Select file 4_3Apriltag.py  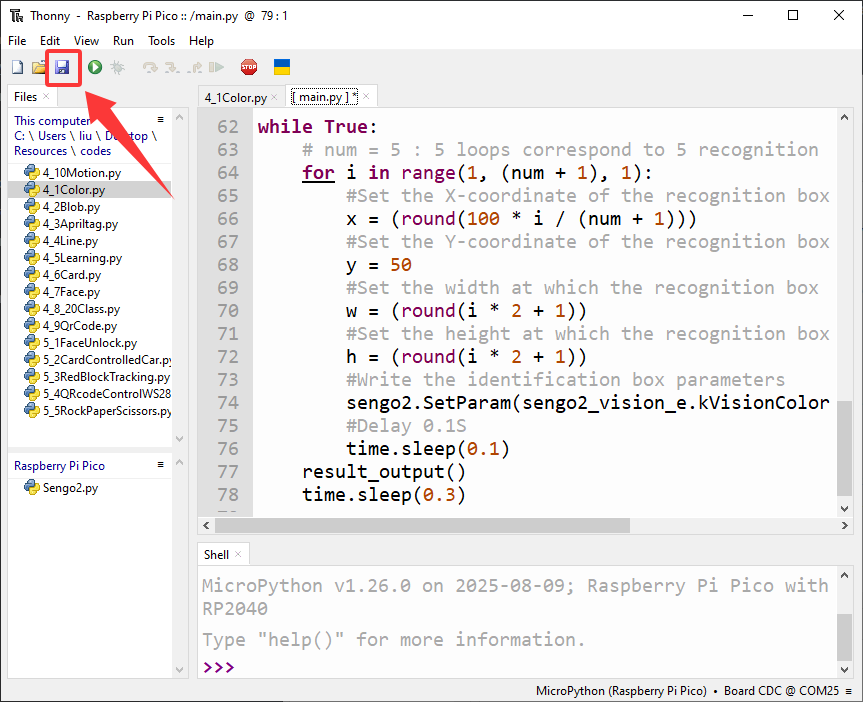tap(80, 224)
